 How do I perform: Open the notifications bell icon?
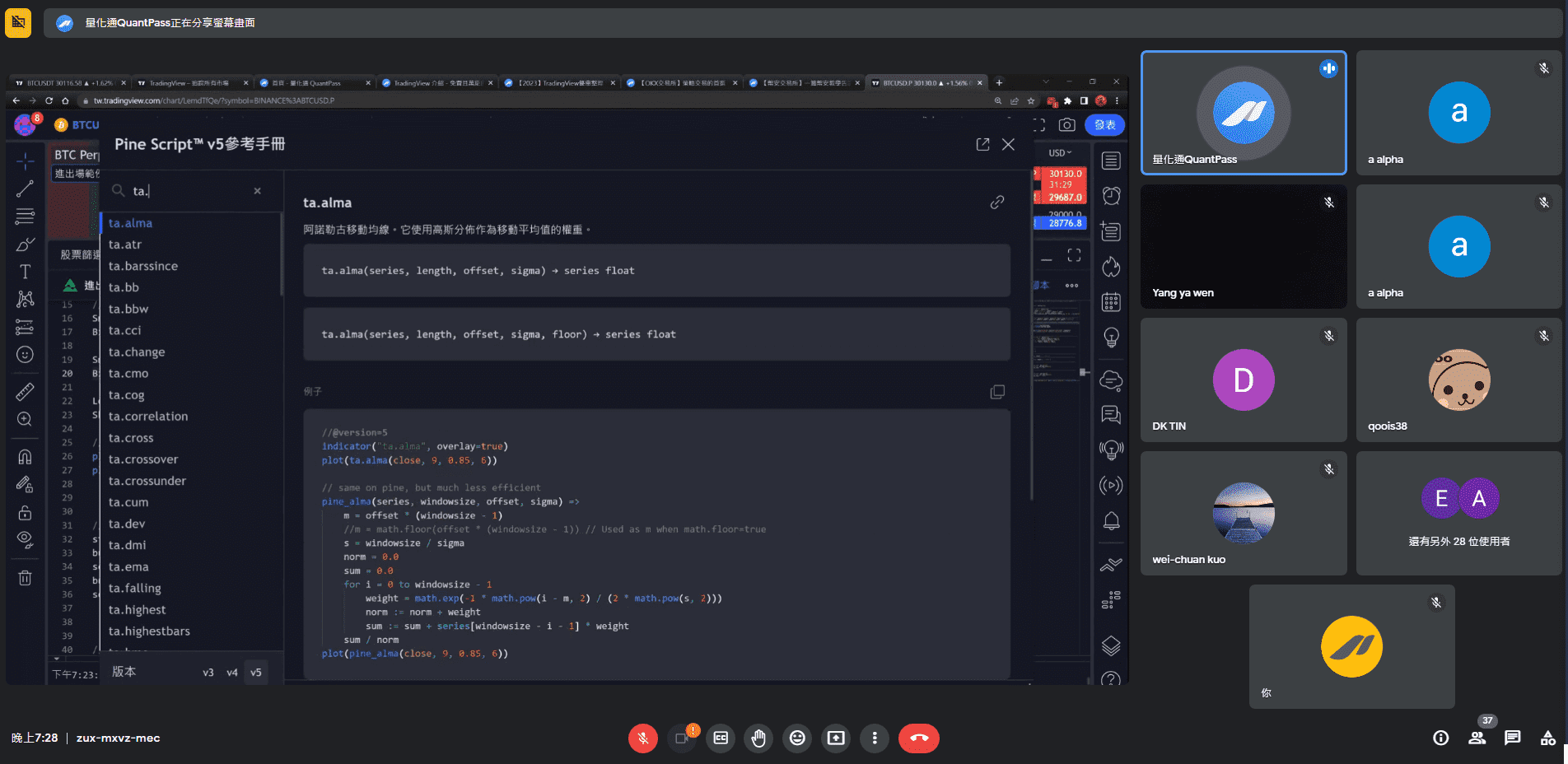pos(1111,521)
